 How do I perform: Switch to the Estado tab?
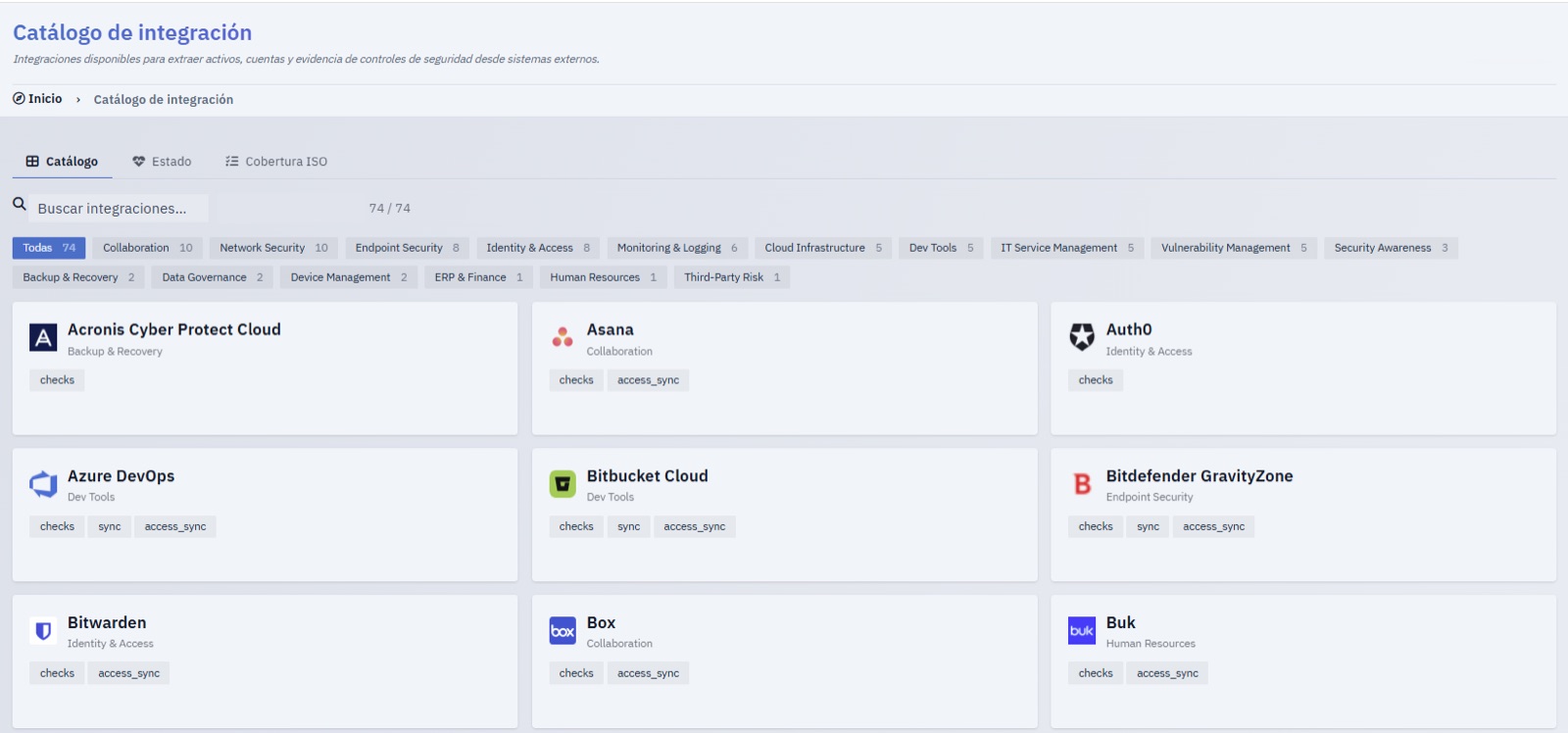coord(162,162)
